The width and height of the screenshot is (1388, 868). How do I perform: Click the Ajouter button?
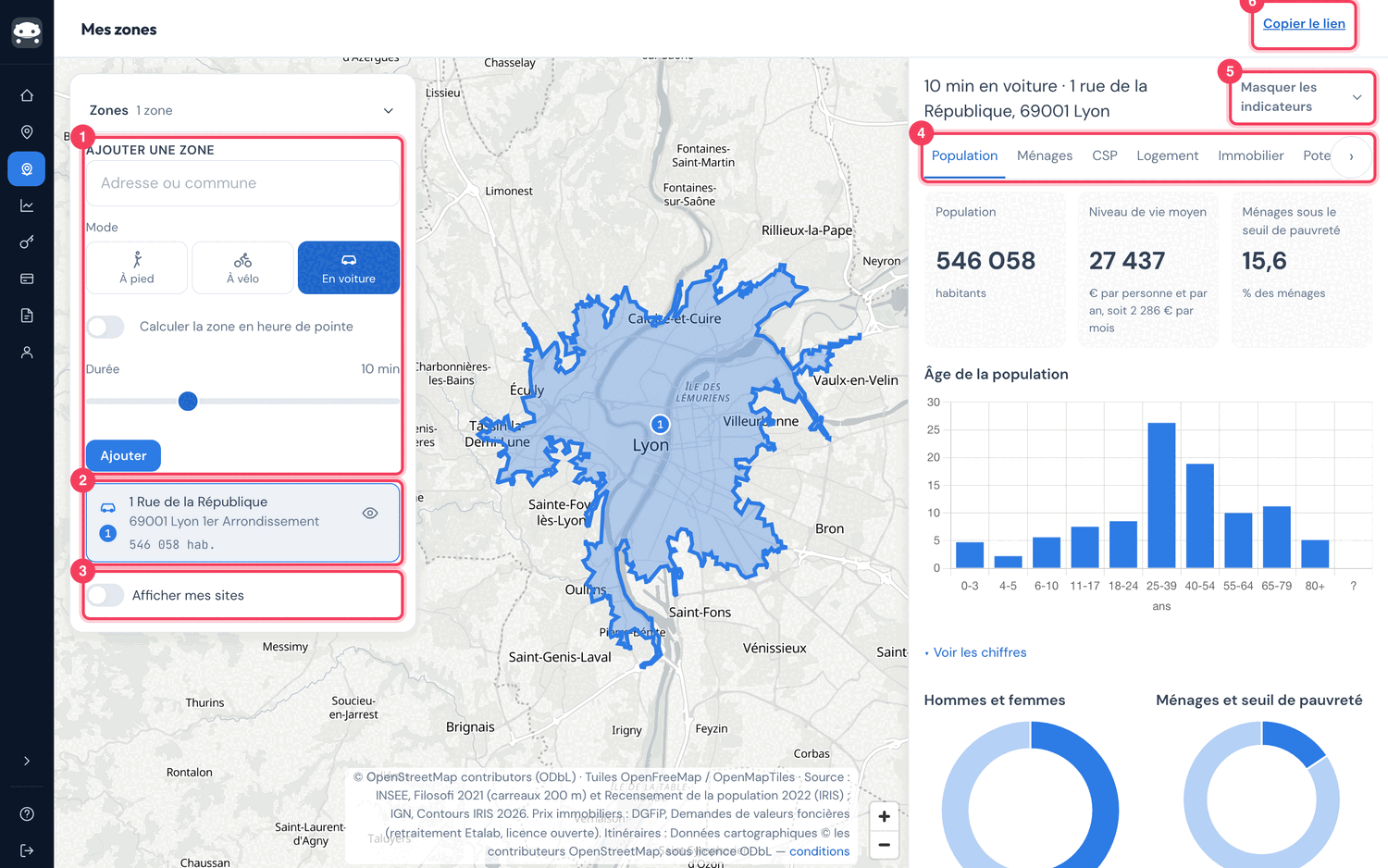click(123, 455)
